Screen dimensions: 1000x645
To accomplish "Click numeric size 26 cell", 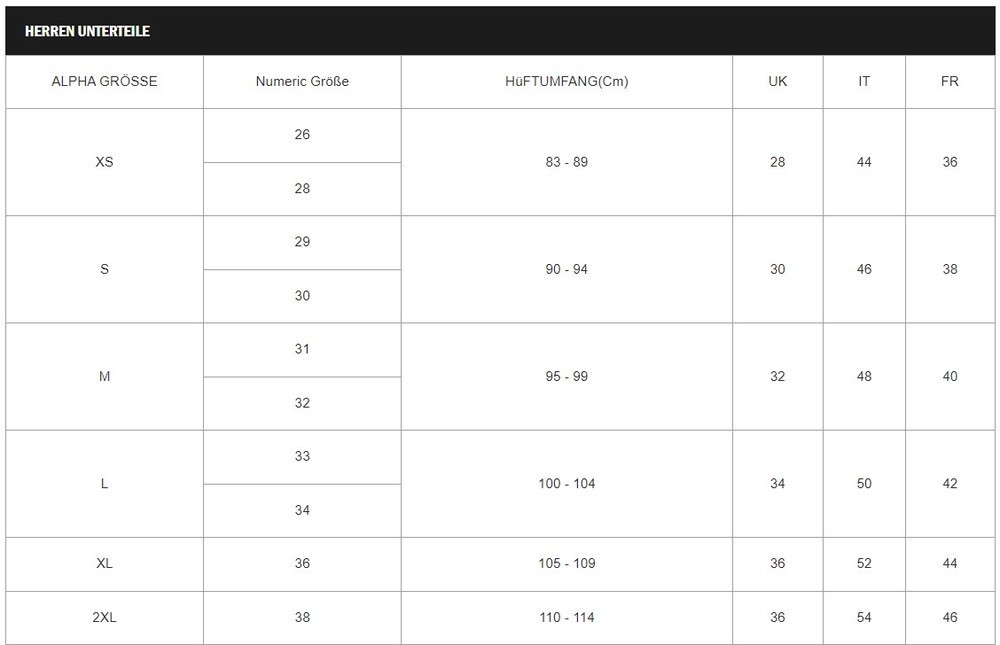I will [302, 135].
